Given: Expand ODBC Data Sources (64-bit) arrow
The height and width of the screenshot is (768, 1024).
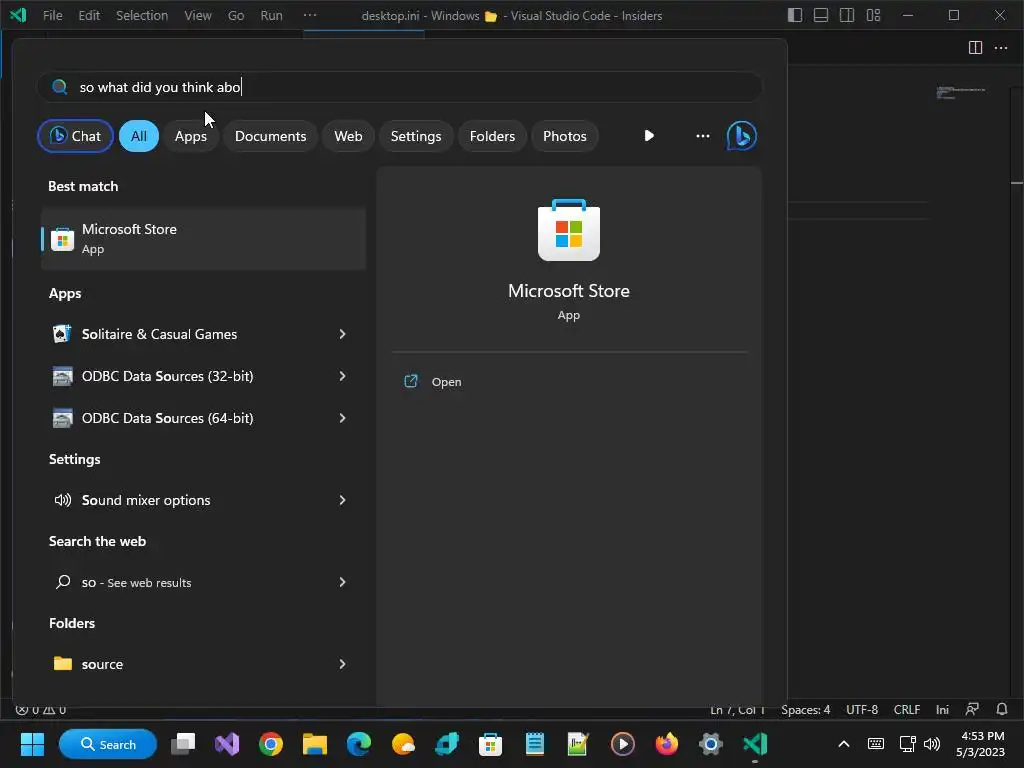Looking at the screenshot, I should click(342, 418).
